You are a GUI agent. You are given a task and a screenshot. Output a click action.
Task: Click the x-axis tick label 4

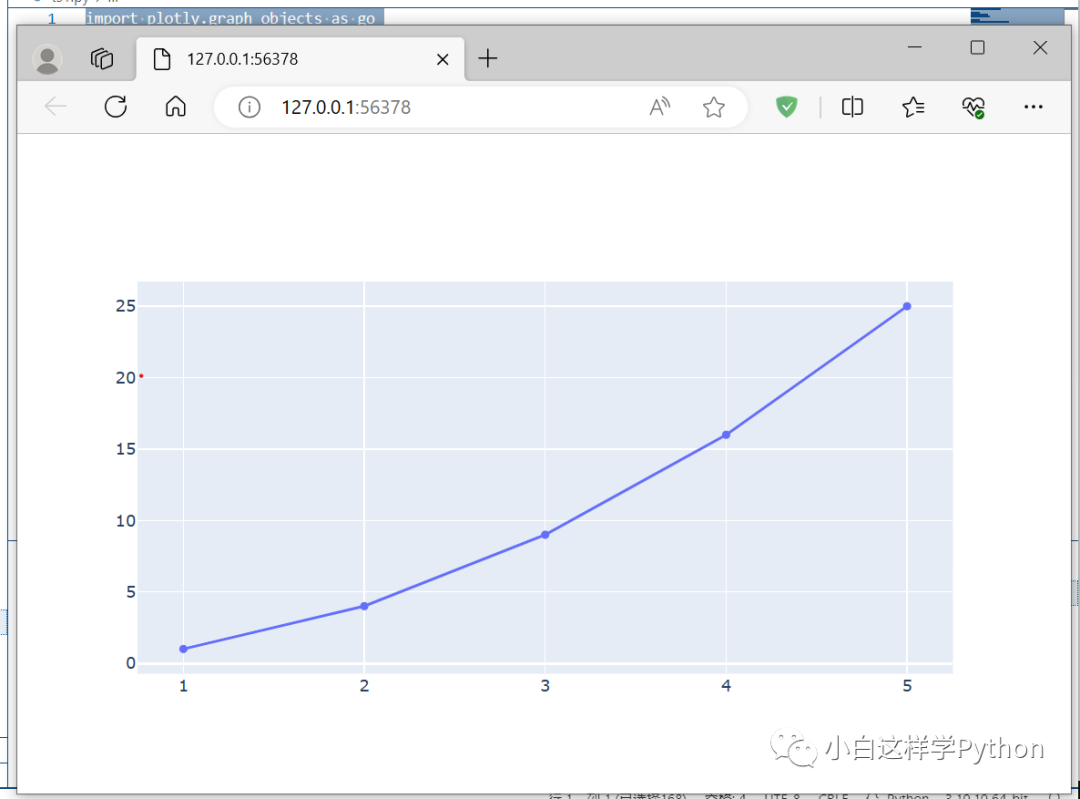[726, 686]
